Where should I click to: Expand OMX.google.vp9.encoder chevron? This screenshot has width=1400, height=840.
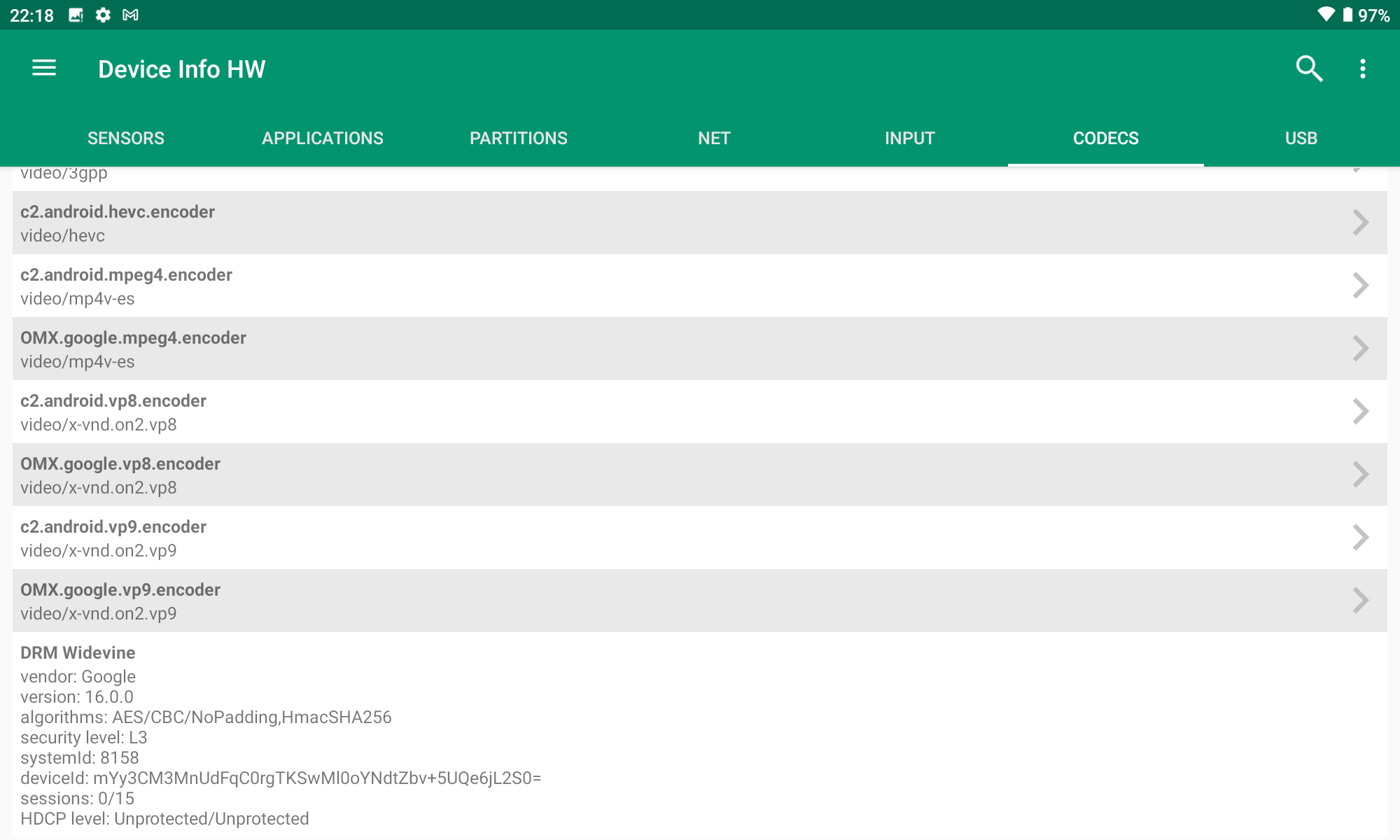click(1360, 601)
